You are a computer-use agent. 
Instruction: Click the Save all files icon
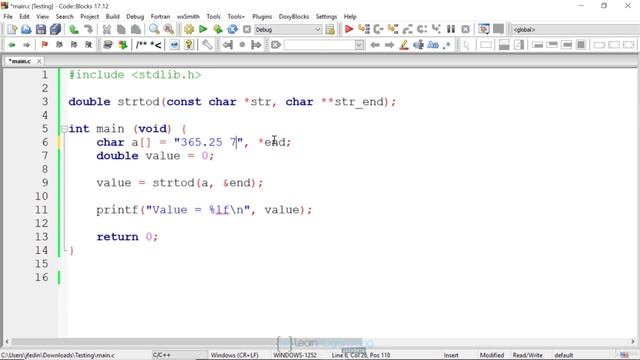click(x=55, y=29)
